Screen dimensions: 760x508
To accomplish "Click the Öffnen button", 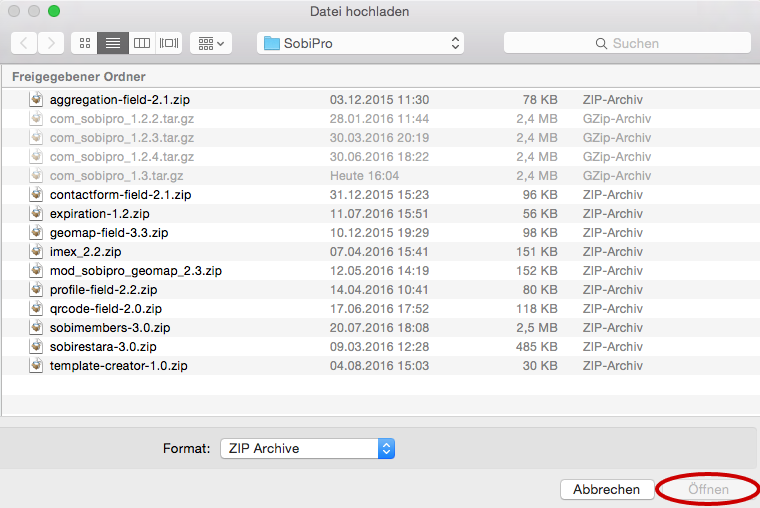I will [x=708, y=490].
